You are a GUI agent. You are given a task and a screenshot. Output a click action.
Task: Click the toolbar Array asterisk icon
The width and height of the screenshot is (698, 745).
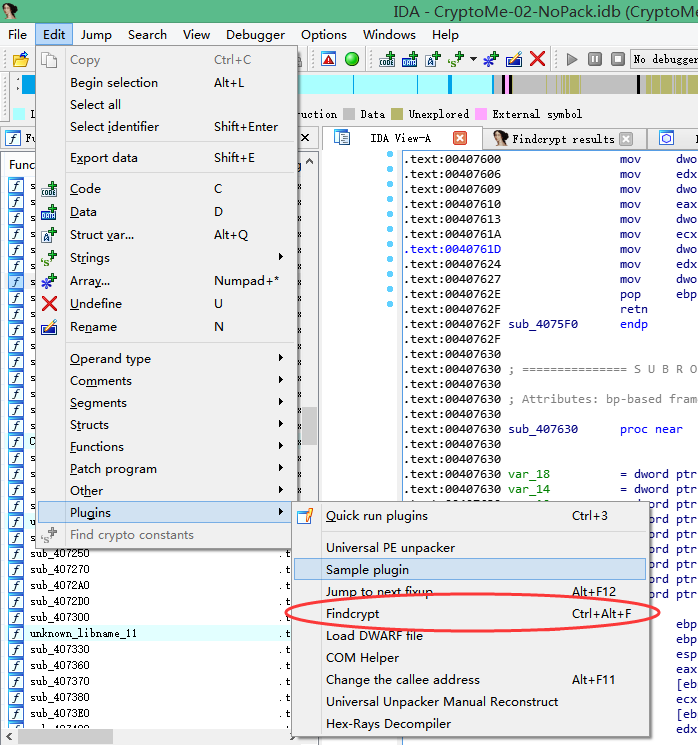[491, 59]
